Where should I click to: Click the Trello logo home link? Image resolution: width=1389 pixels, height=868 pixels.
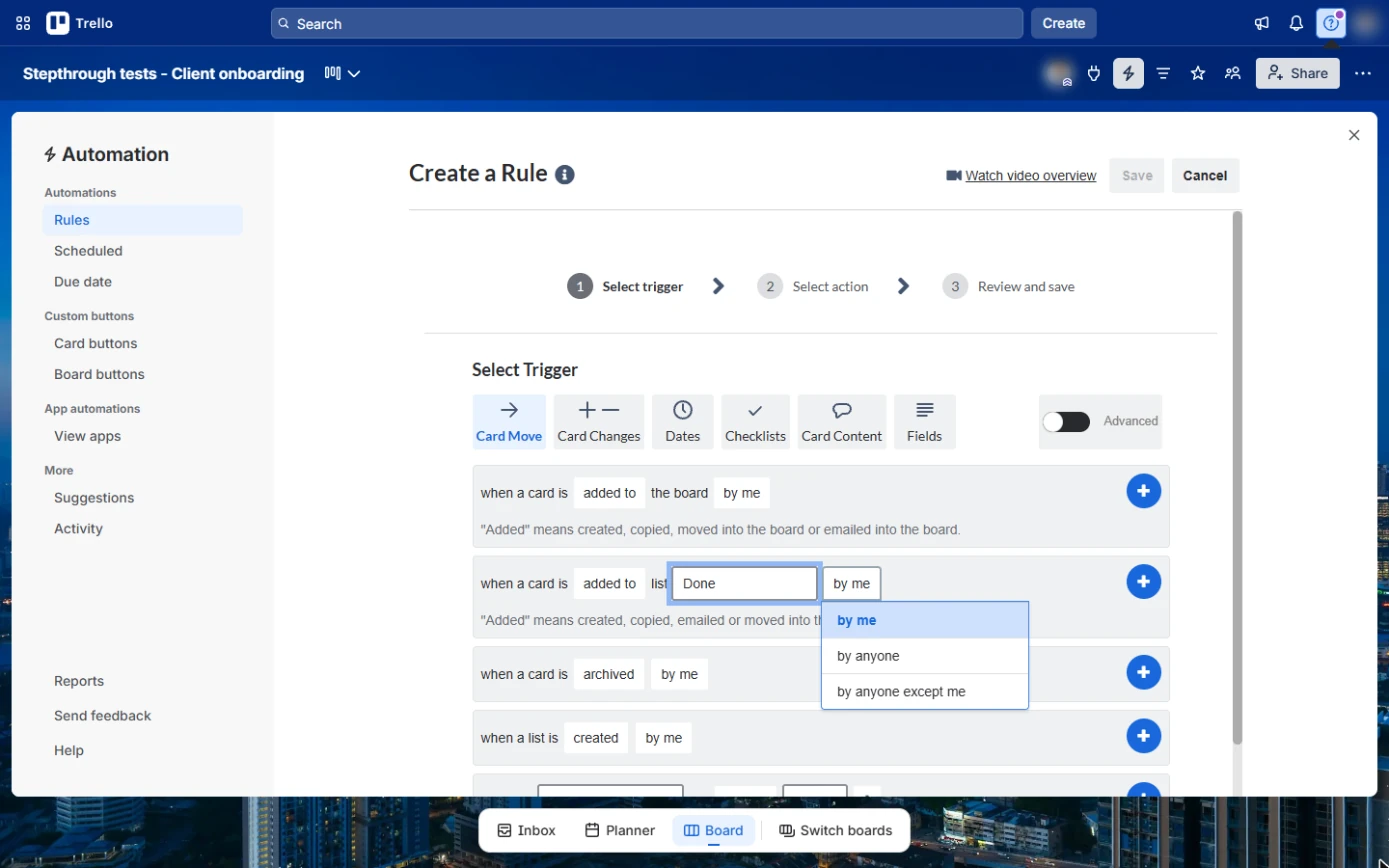80,23
